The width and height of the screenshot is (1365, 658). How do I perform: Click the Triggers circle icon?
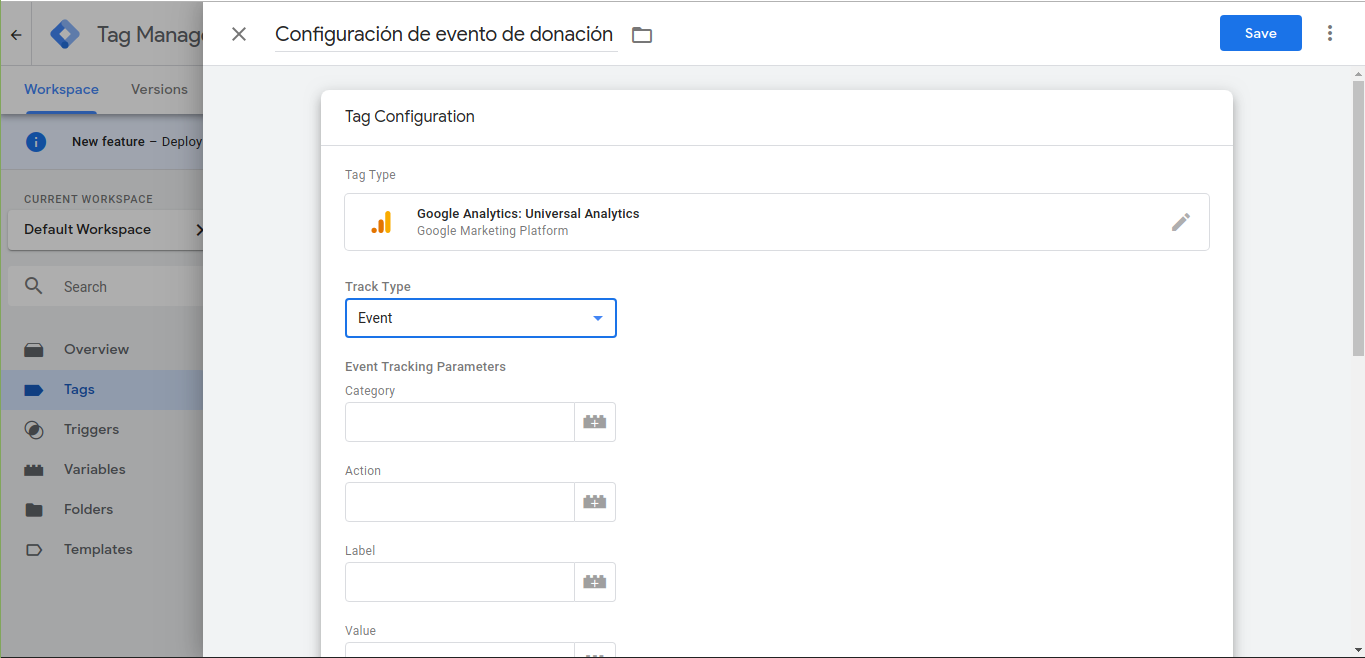coord(34,430)
